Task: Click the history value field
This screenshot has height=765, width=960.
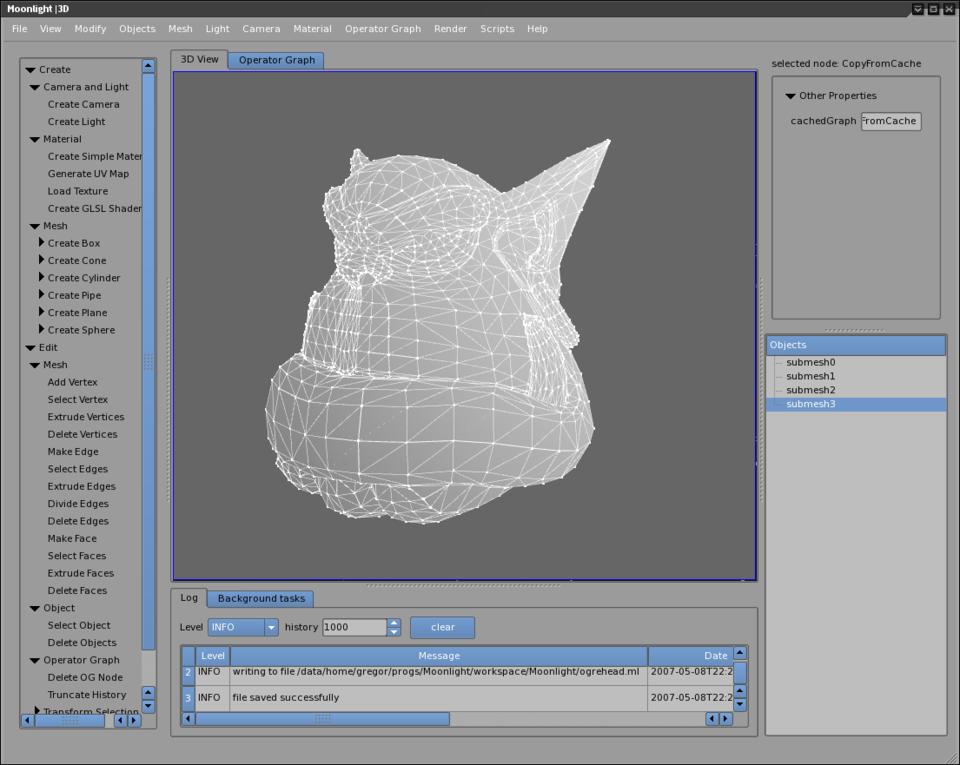Action: tap(354, 628)
